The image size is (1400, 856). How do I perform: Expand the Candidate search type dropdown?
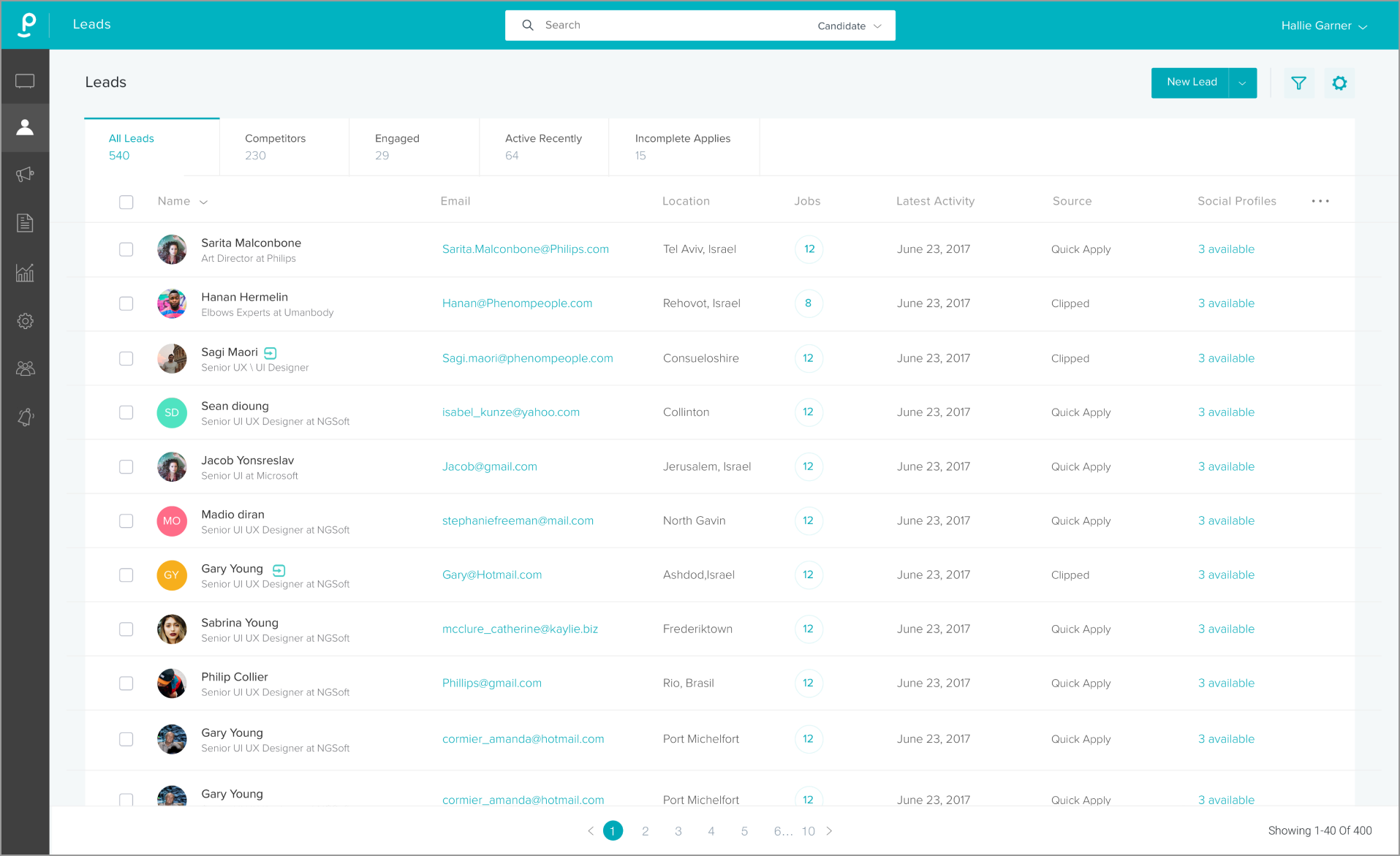849,26
